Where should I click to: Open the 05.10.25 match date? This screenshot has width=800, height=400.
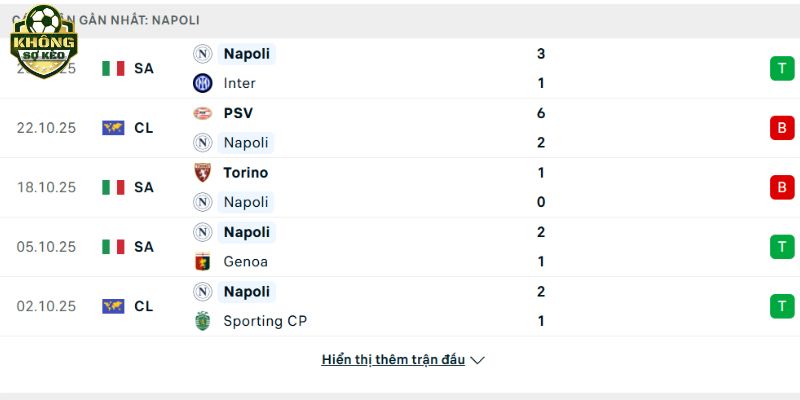pos(46,247)
